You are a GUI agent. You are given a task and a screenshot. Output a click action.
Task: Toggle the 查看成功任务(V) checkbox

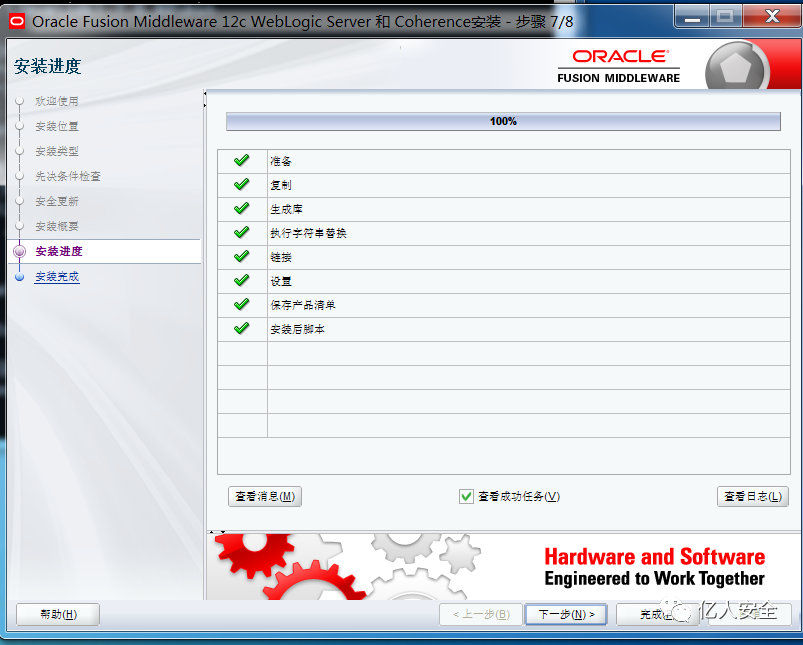pos(466,496)
